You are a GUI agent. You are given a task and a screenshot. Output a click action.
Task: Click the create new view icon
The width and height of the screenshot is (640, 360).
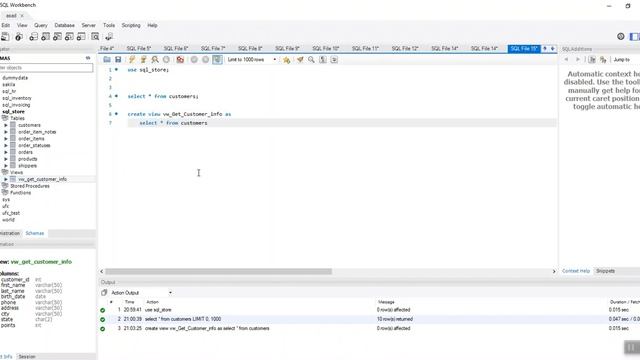point(57,37)
